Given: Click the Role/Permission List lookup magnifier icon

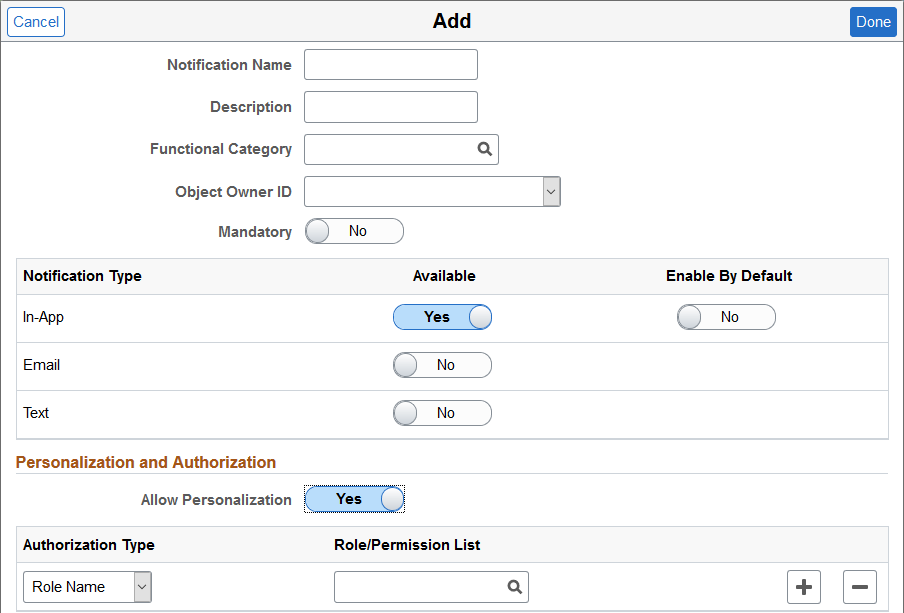Looking at the screenshot, I should pyautogui.click(x=515, y=587).
